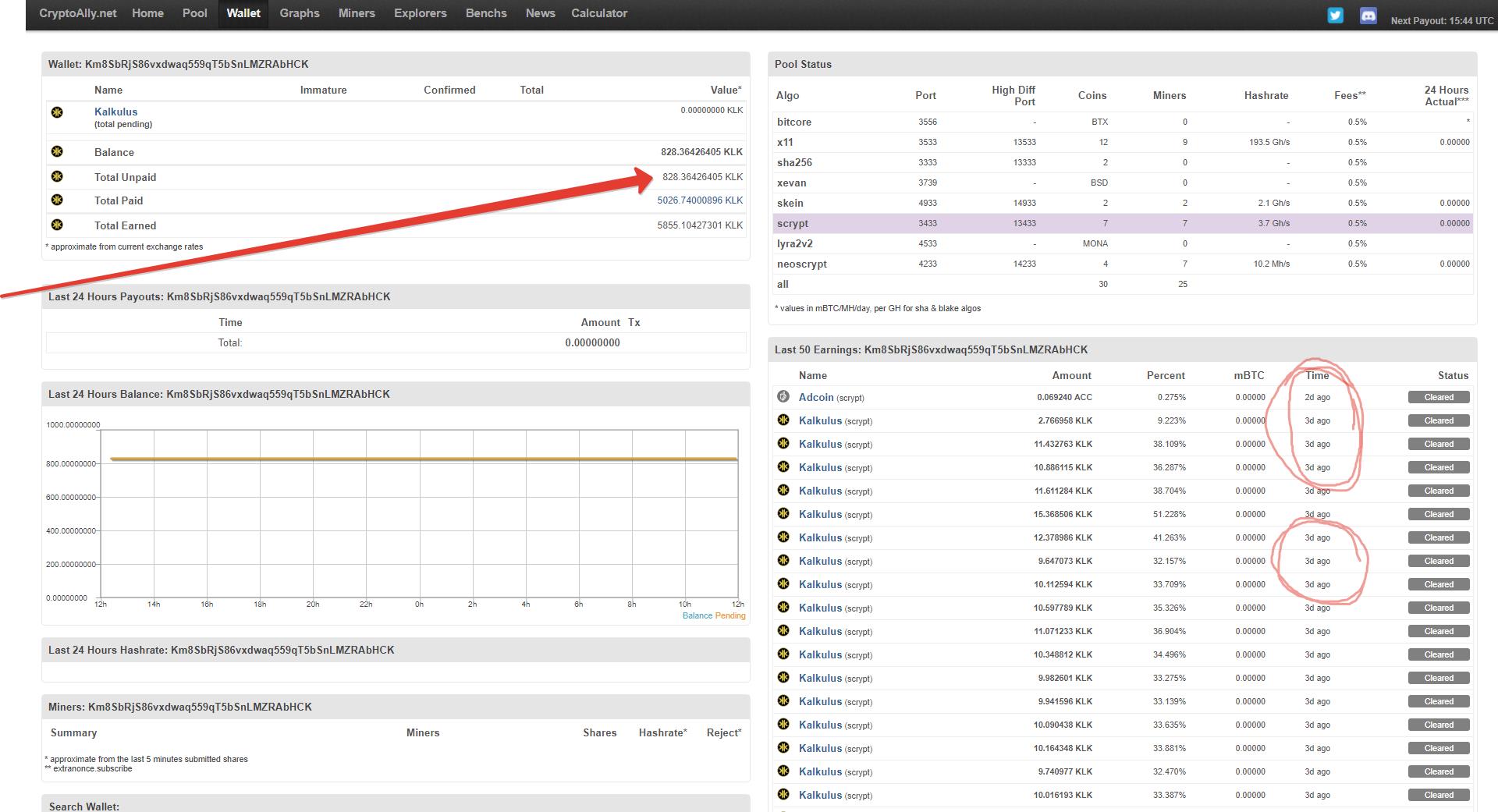Image resolution: width=1498 pixels, height=812 pixels.
Task: Click the coin icon beside Total Unpaid
Action: (57, 176)
